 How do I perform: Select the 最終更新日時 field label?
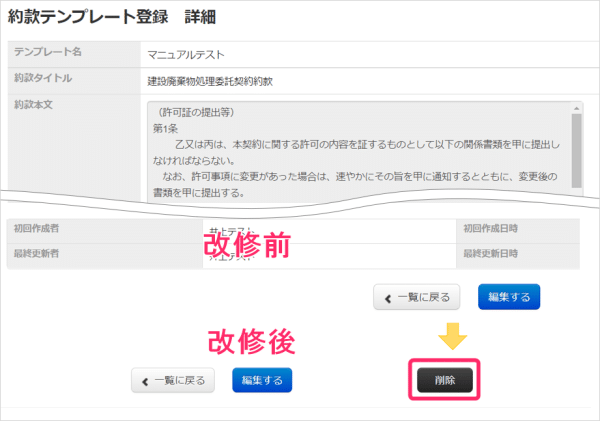pyautogui.click(x=490, y=254)
